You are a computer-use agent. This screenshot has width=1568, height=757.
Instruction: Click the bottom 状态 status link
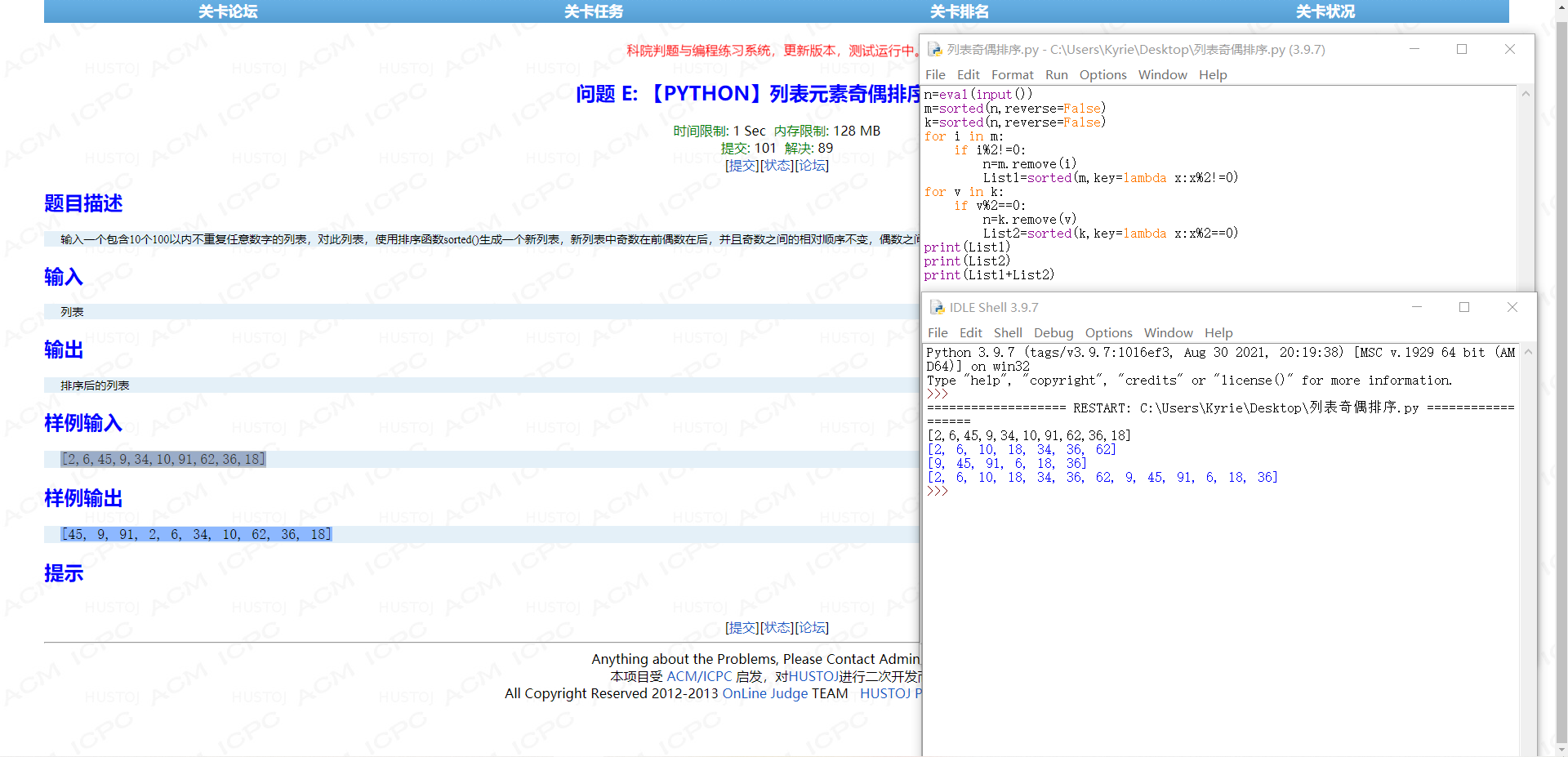(777, 628)
